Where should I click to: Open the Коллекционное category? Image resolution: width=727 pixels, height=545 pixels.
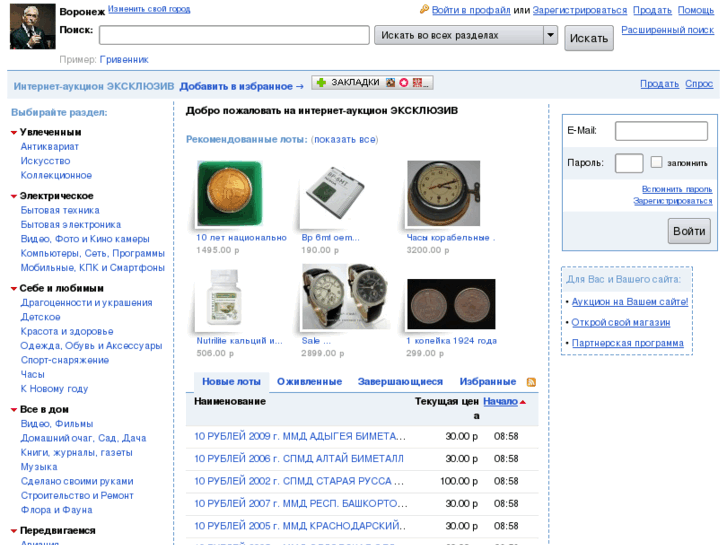56,175
